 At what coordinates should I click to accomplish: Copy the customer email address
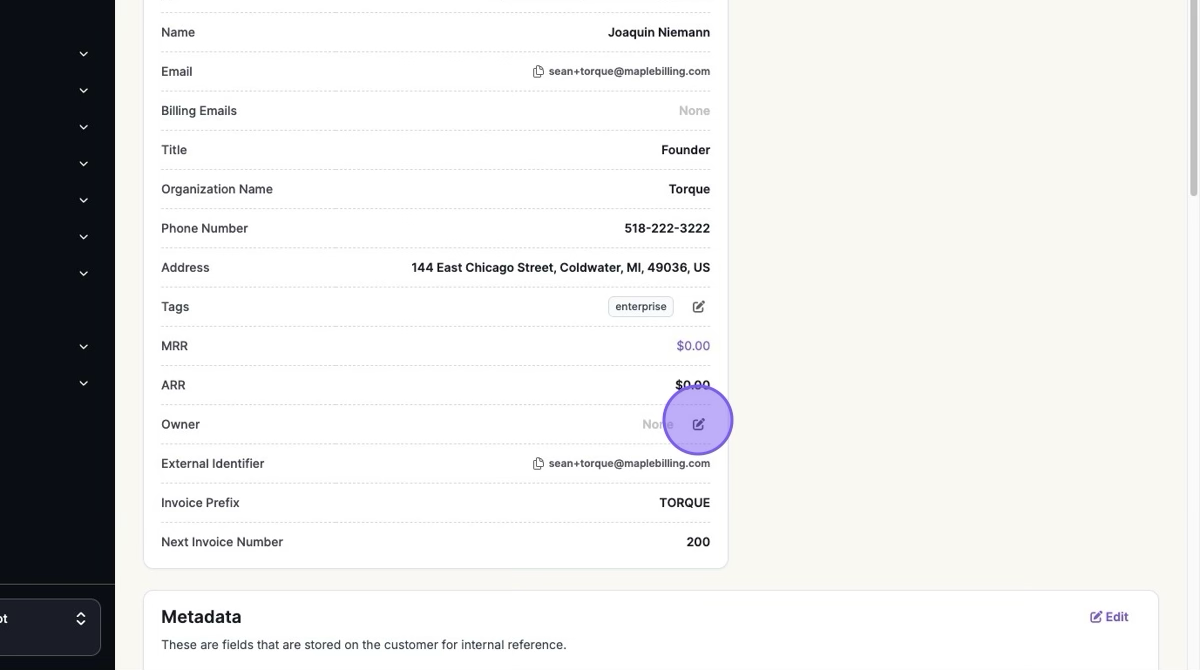pyautogui.click(x=538, y=72)
